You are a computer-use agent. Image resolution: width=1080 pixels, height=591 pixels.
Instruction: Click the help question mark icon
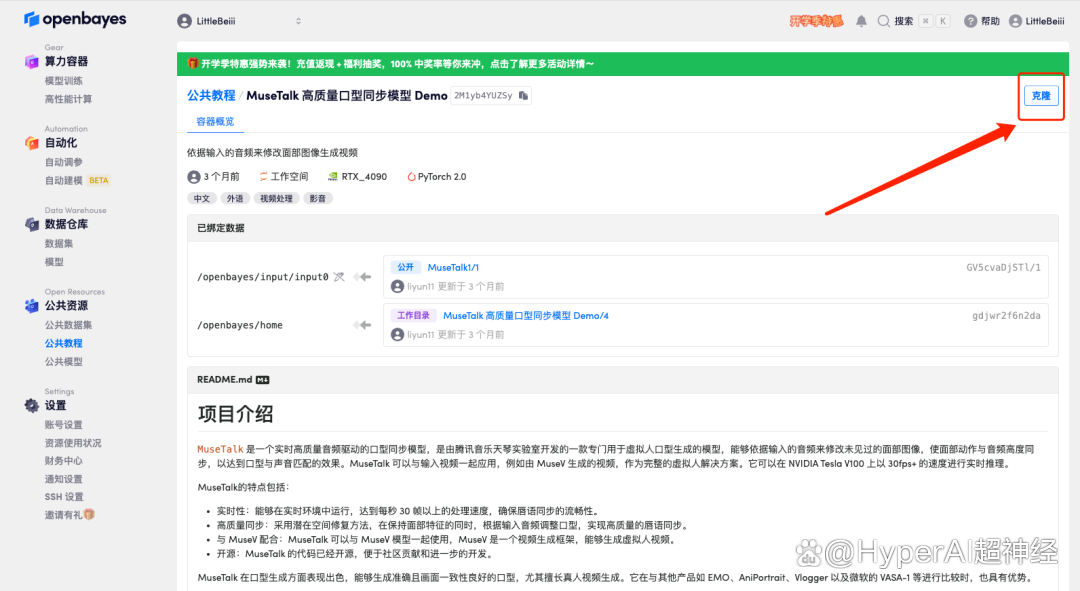[970, 21]
